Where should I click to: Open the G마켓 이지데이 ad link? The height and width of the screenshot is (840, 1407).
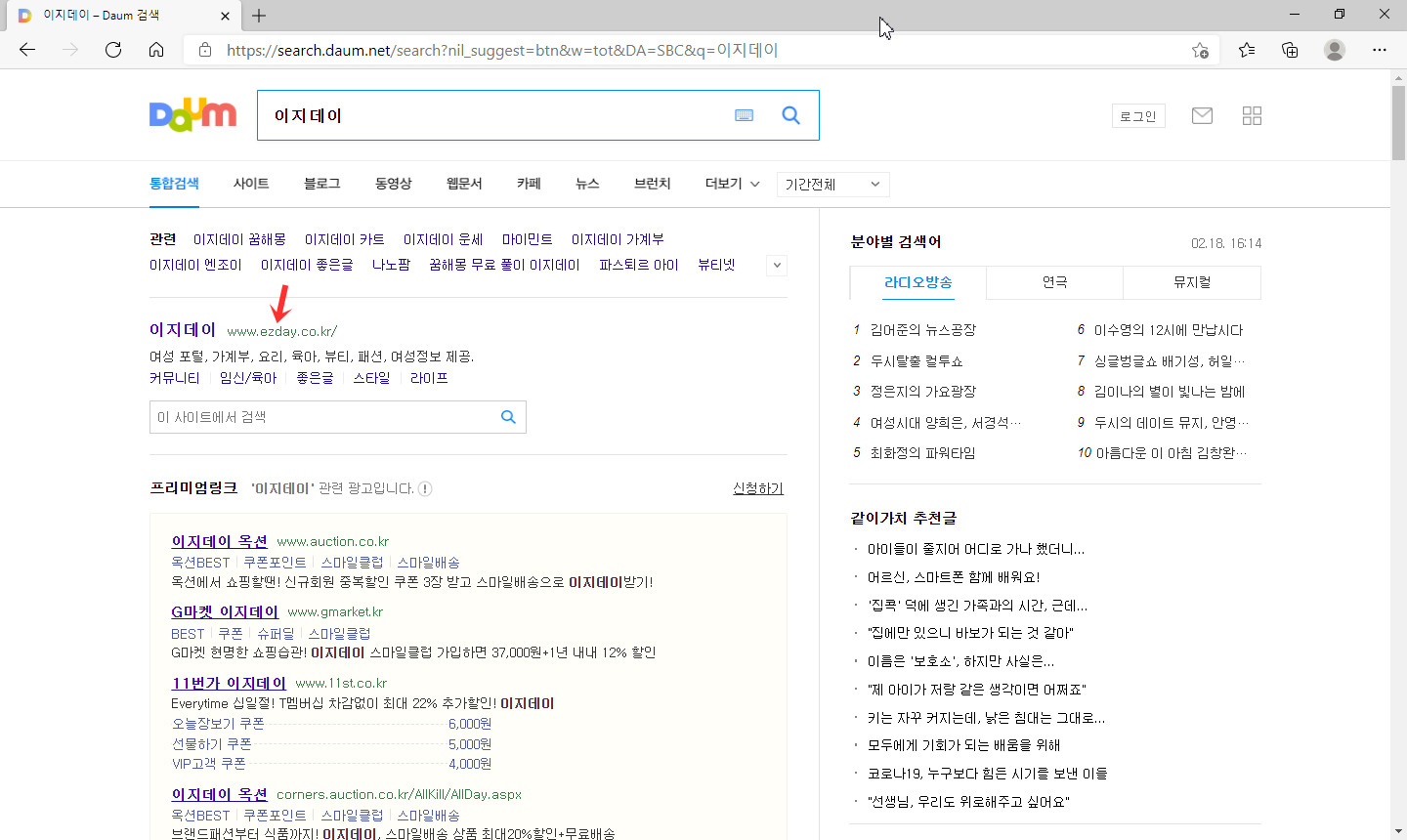coord(225,611)
